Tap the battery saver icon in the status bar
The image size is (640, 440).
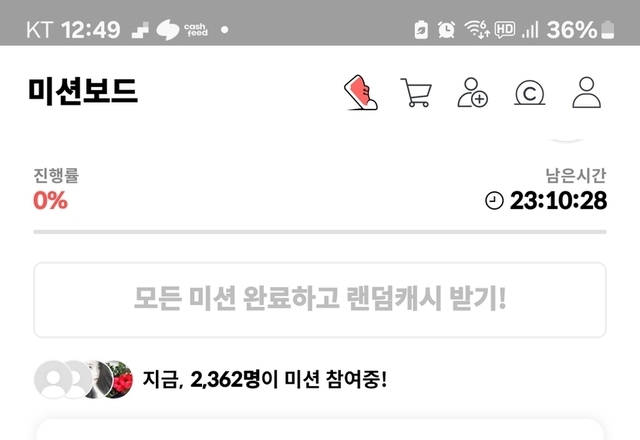(421, 30)
